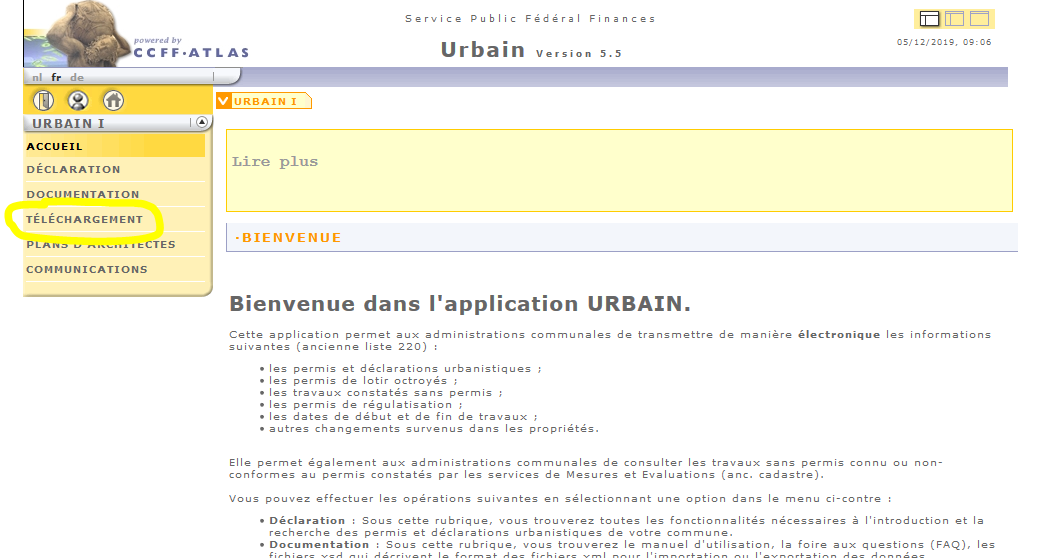Viewport: 1060px width, 558px height.
Task: Collapse the URBAIN I menu arrow
Action: (201, 122)
